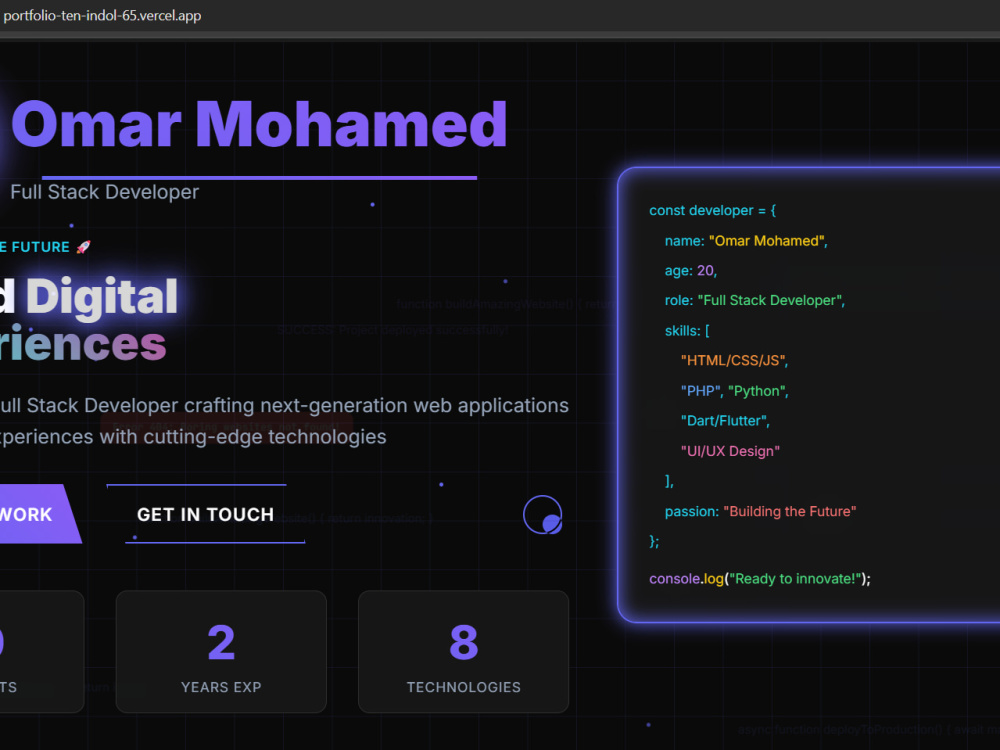Screen dimensions: 1000x750
Task: Click the crafting next-generation web applications text
Action: point(376,406)
